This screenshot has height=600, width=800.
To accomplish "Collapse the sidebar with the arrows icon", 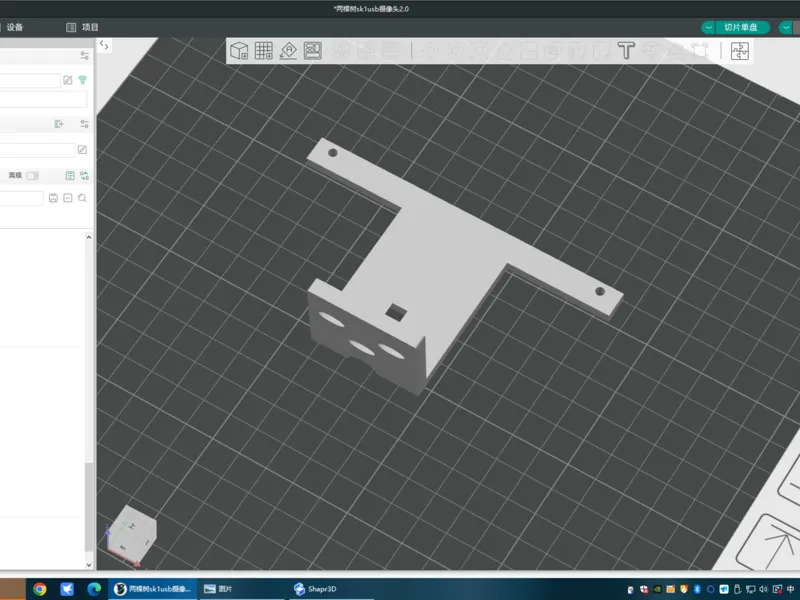I will tap(104, 45).
